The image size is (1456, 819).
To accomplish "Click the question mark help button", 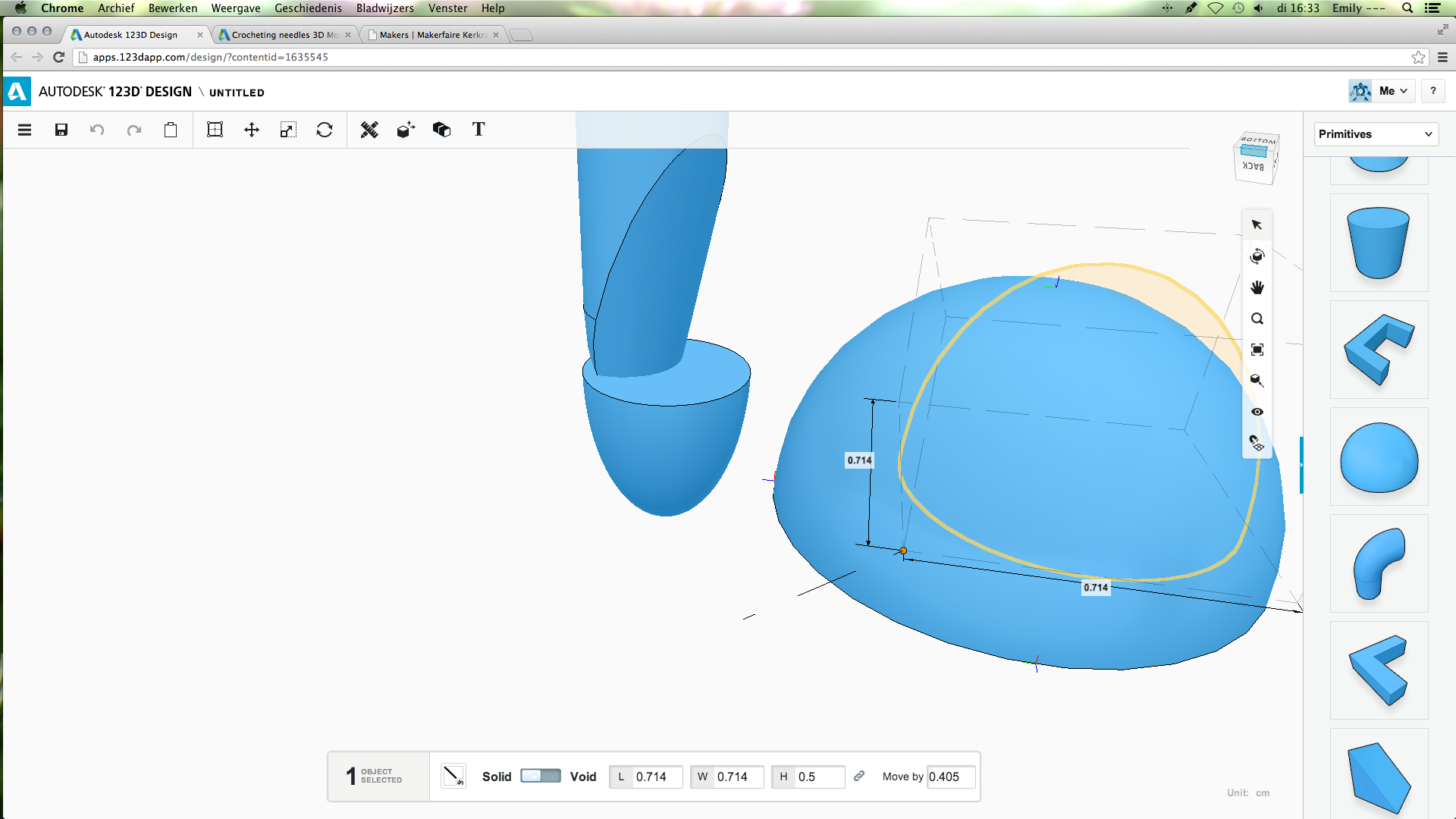I will point(1432,91).
